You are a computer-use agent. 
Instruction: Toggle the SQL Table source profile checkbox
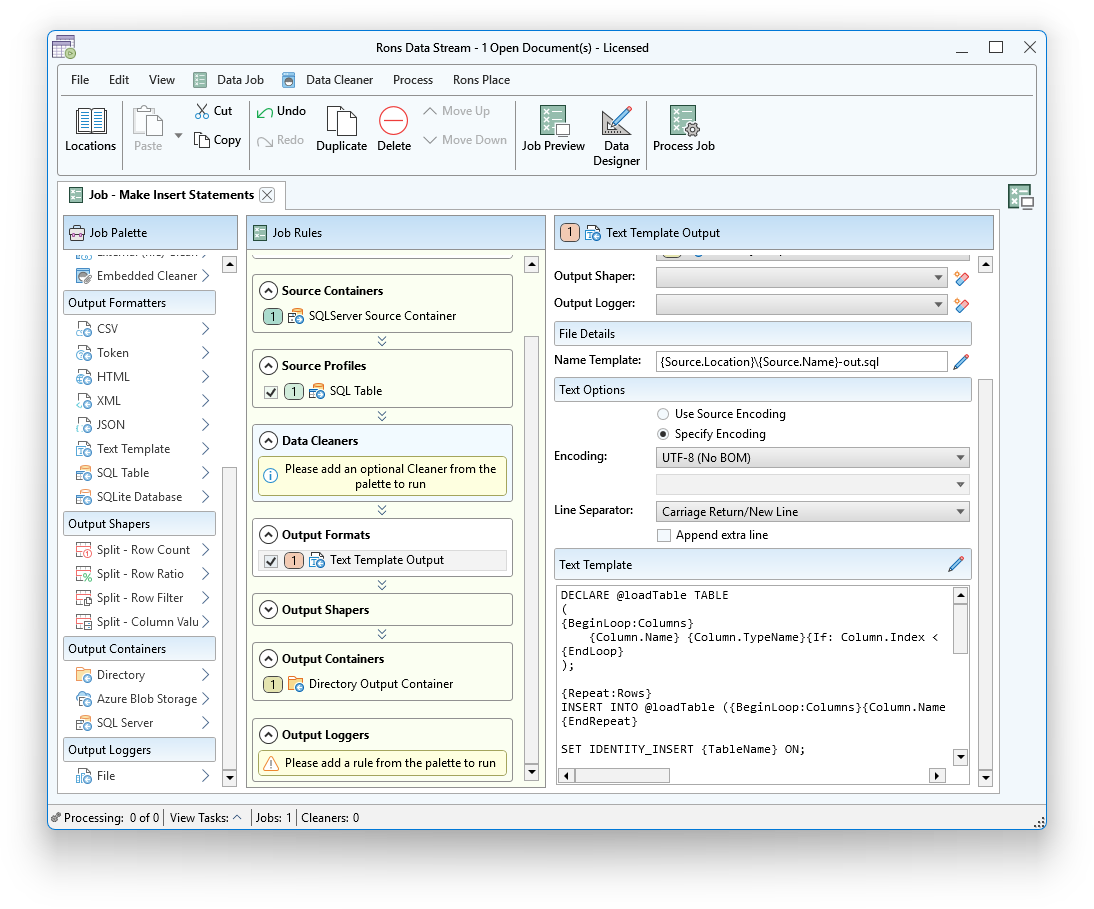click(x=271, y=392)
